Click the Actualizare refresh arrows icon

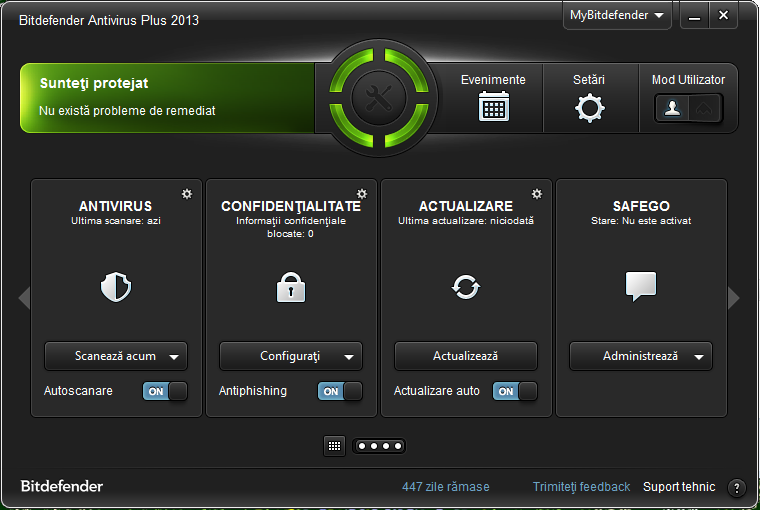465,288
